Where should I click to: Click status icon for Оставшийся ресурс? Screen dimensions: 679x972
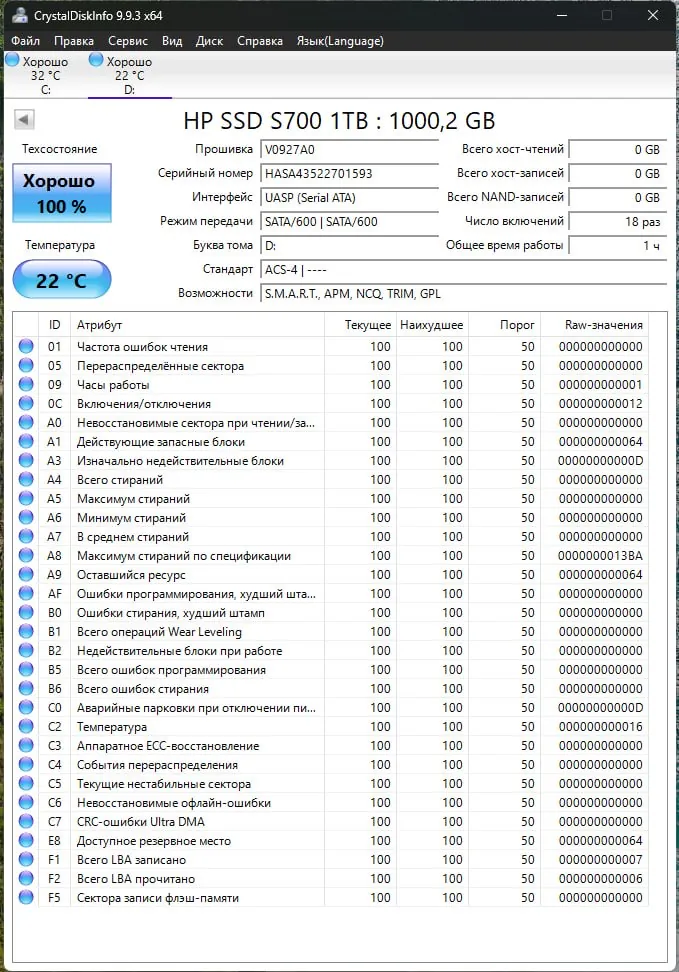(x=26, y=575)
